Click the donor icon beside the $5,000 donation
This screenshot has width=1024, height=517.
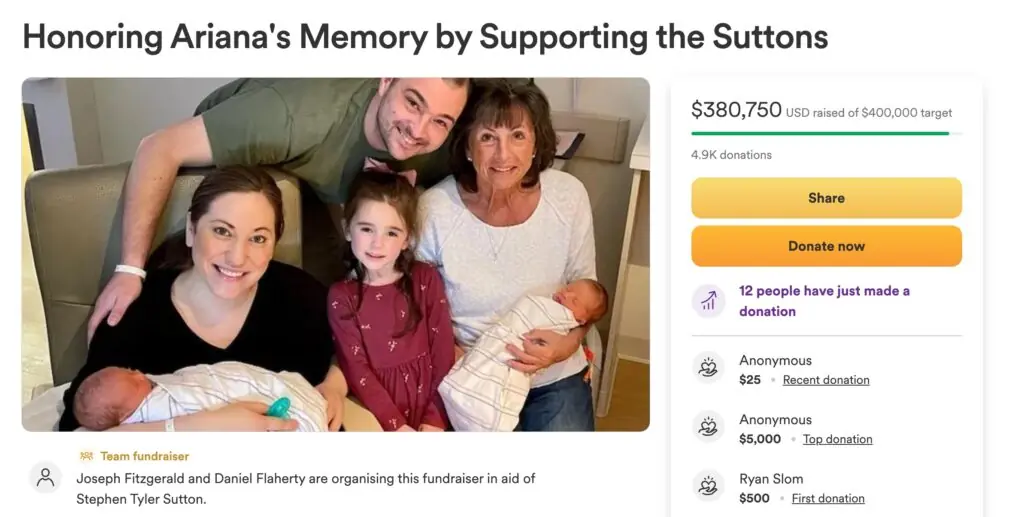(x=708, y=428)
